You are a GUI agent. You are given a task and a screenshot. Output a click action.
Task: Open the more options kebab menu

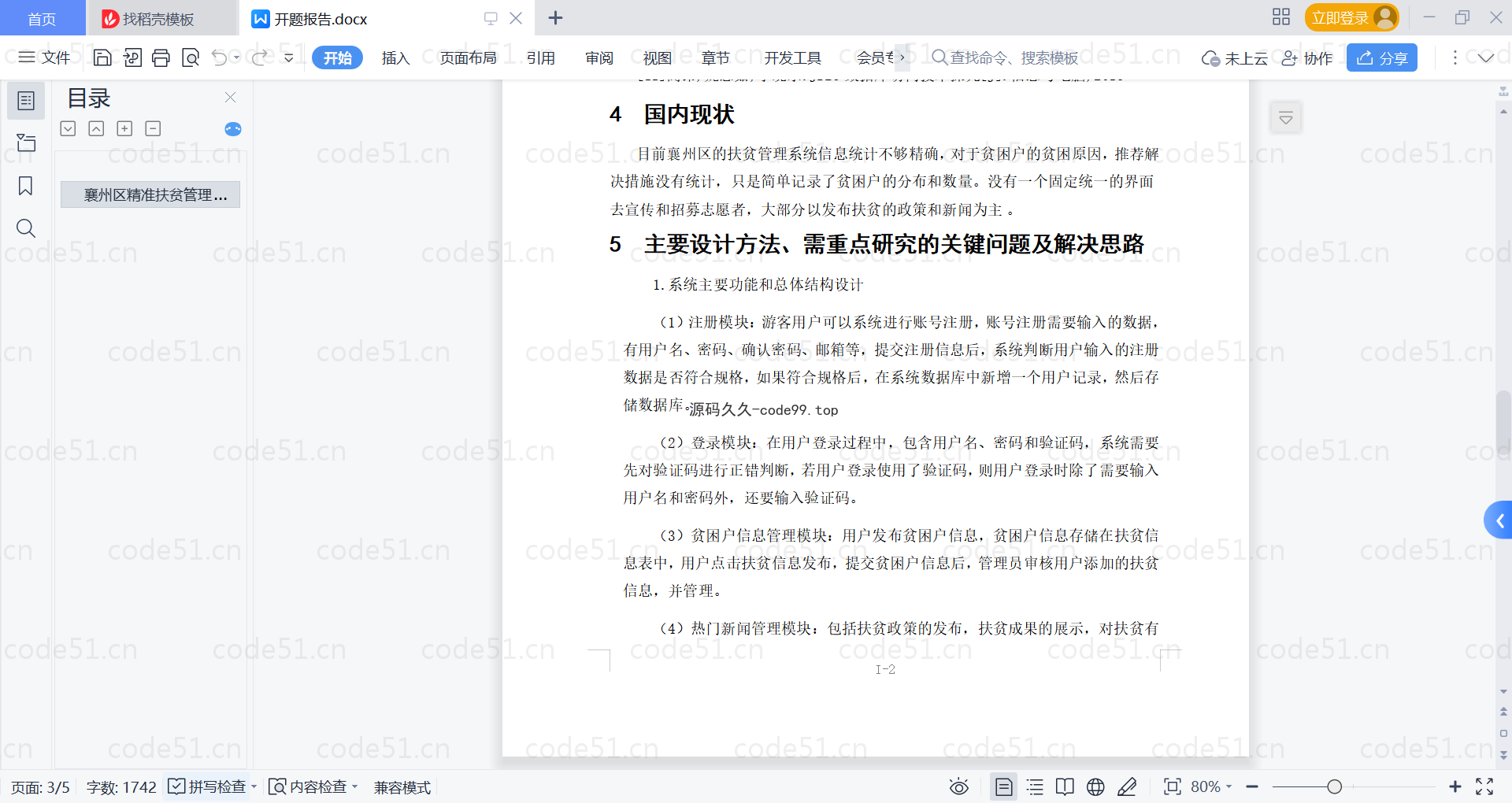tap(1455, 57)
